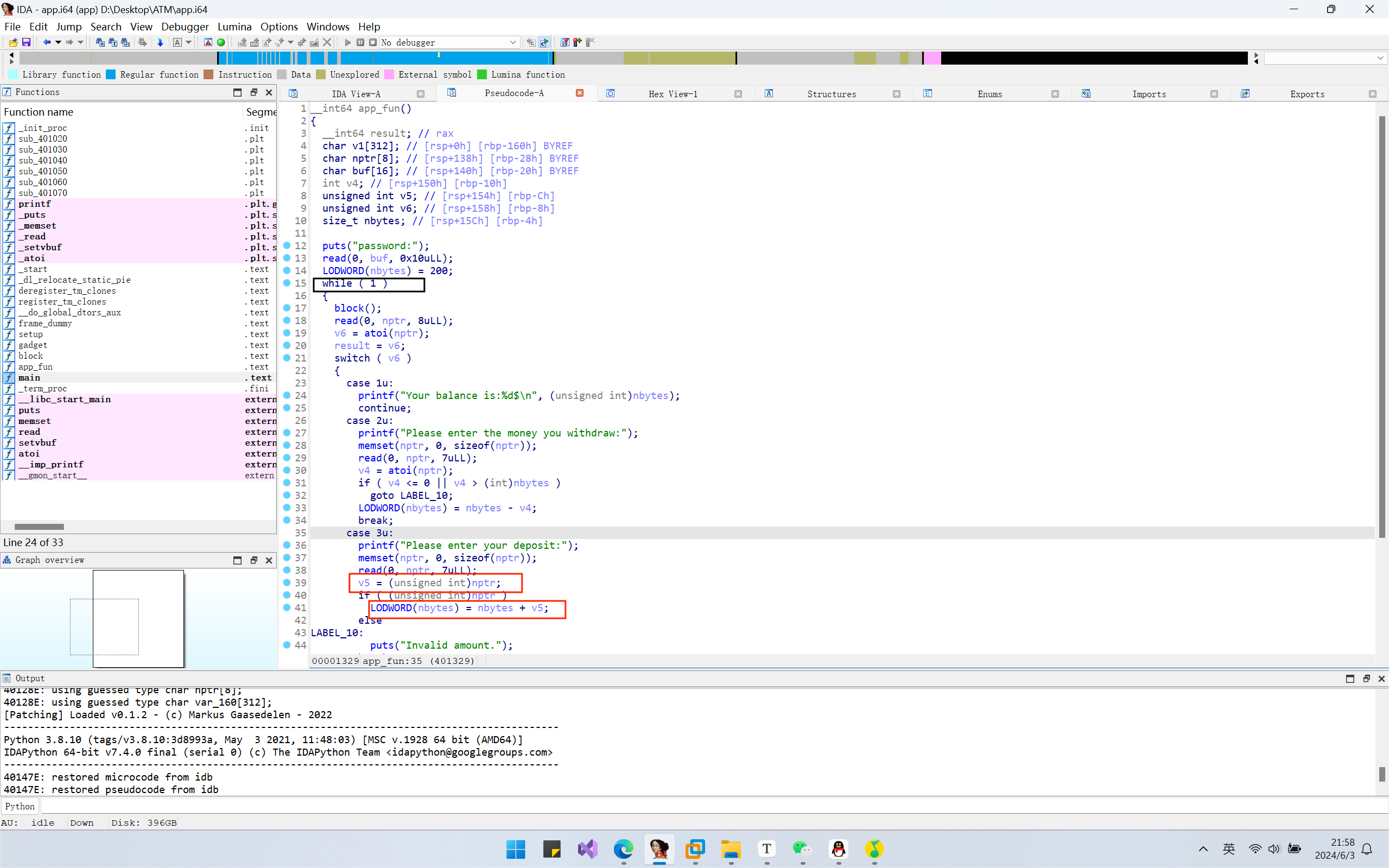Viewport: 1389px width, 868px height.
Task: Click the Add breakpoint icon with green plus
Action: (578, 42)
